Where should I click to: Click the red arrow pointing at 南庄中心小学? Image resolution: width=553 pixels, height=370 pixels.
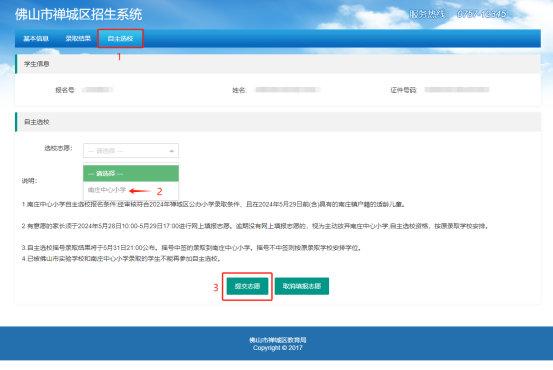140,191
